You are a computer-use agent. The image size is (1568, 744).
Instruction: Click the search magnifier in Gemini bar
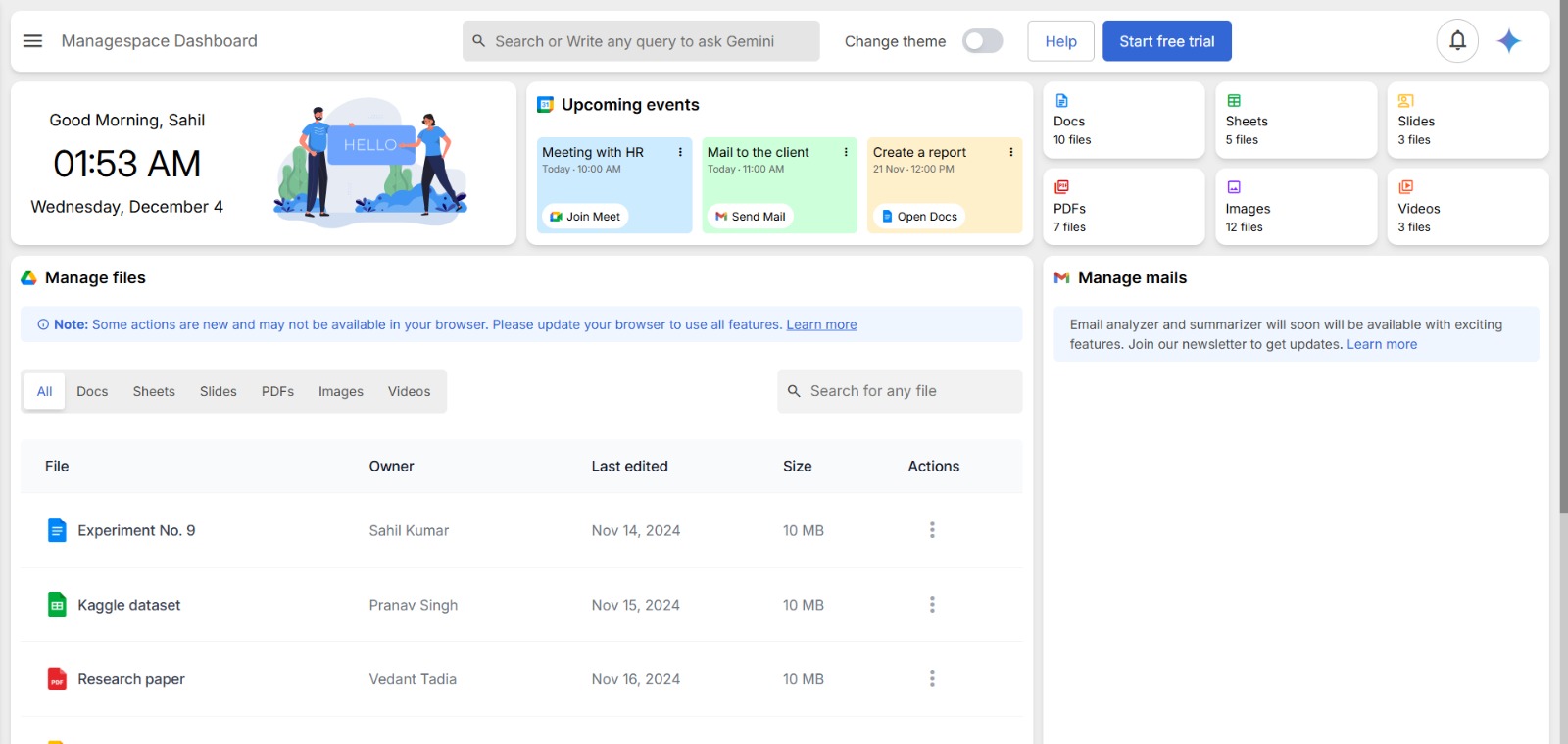[479, 41]
